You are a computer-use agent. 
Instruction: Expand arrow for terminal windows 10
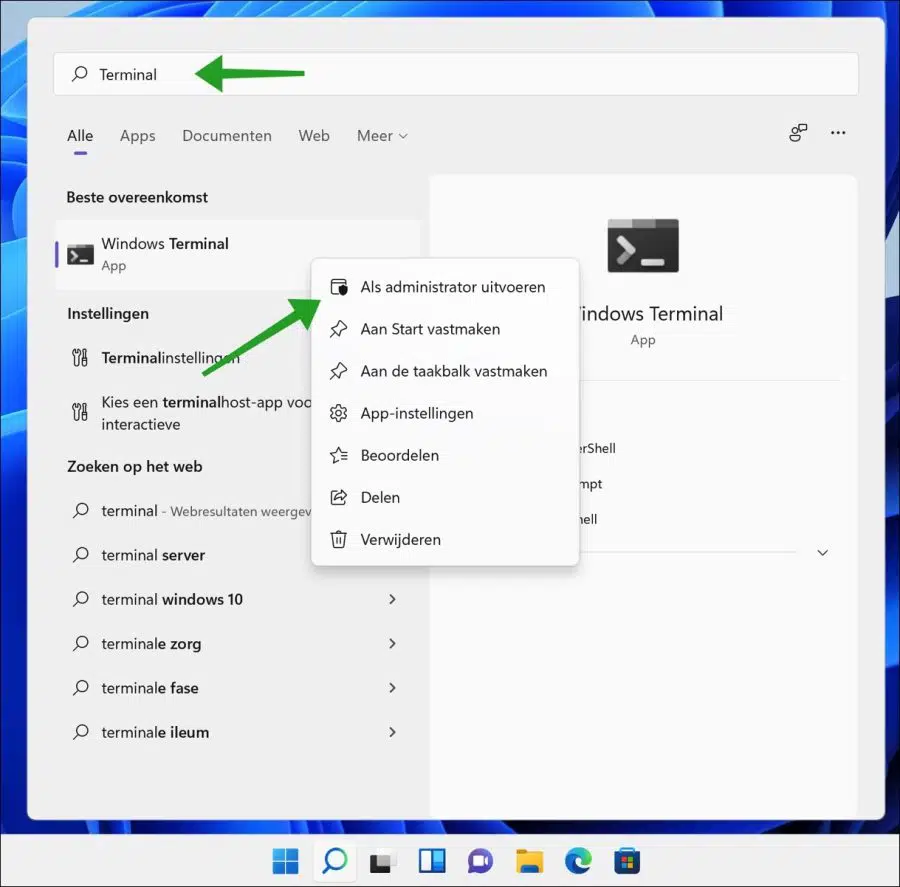tap(393, 599)
